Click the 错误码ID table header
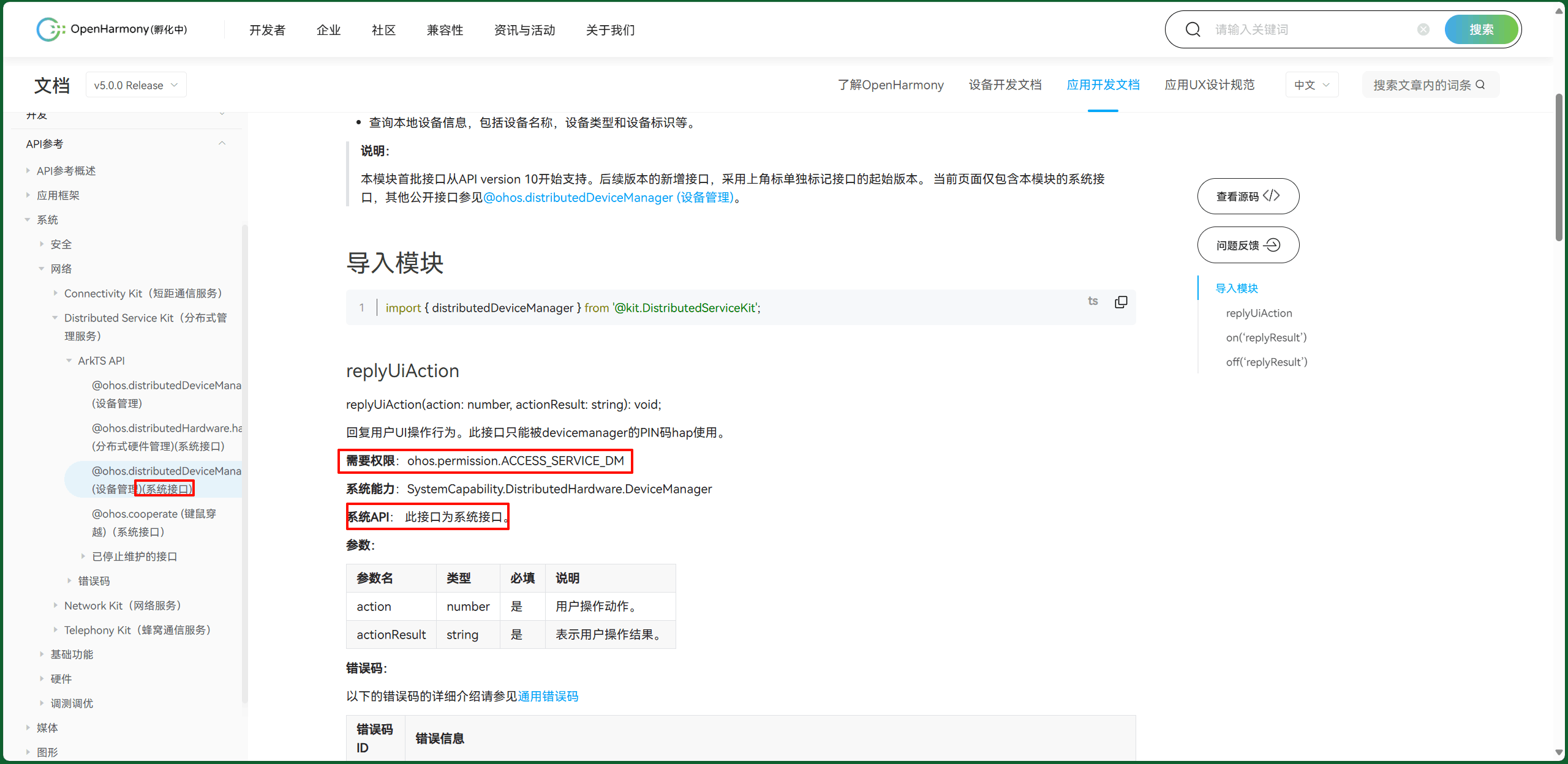The width and height of the screenshot is (1568, 764). [x=375, y=738]
